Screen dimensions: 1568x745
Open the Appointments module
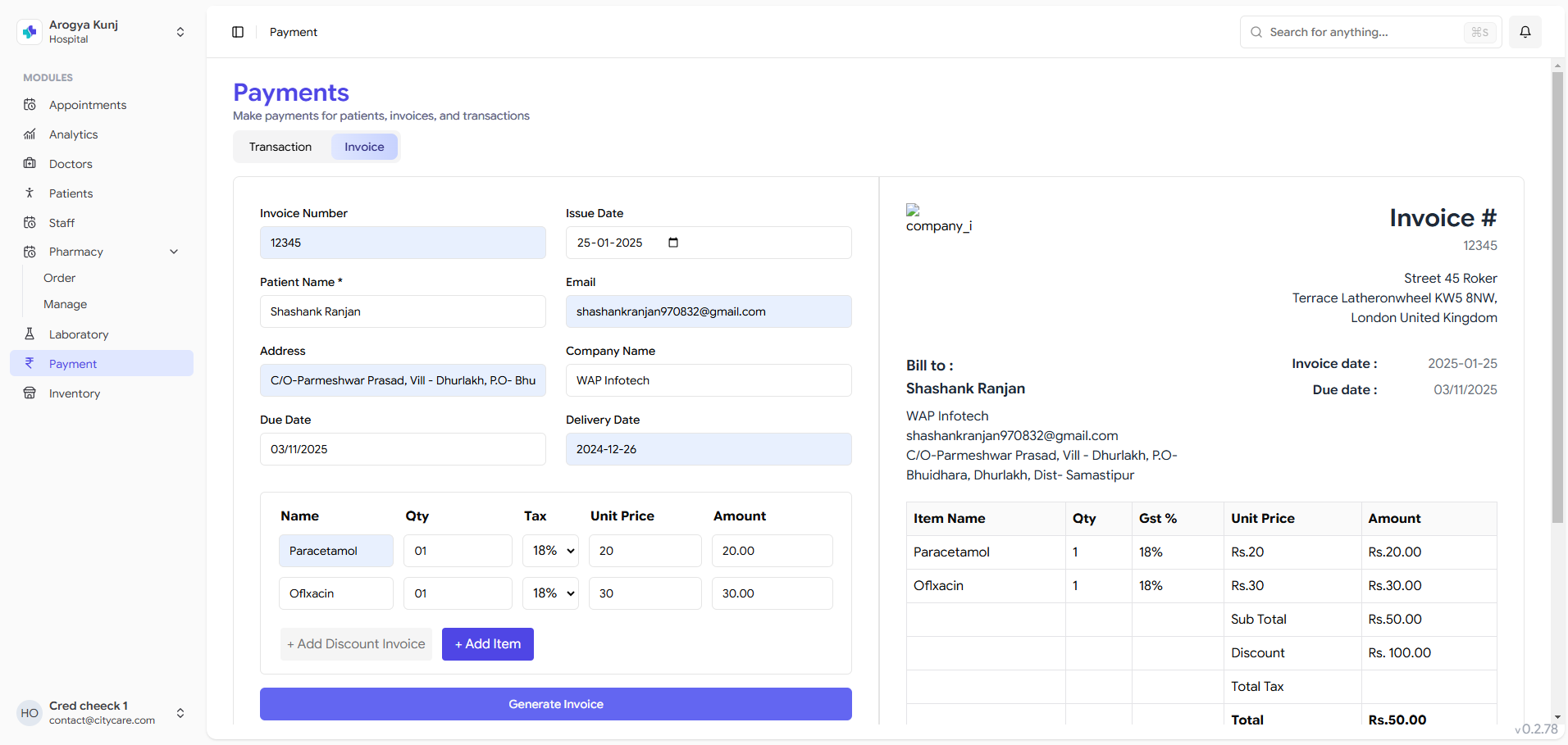pos(102,105)
